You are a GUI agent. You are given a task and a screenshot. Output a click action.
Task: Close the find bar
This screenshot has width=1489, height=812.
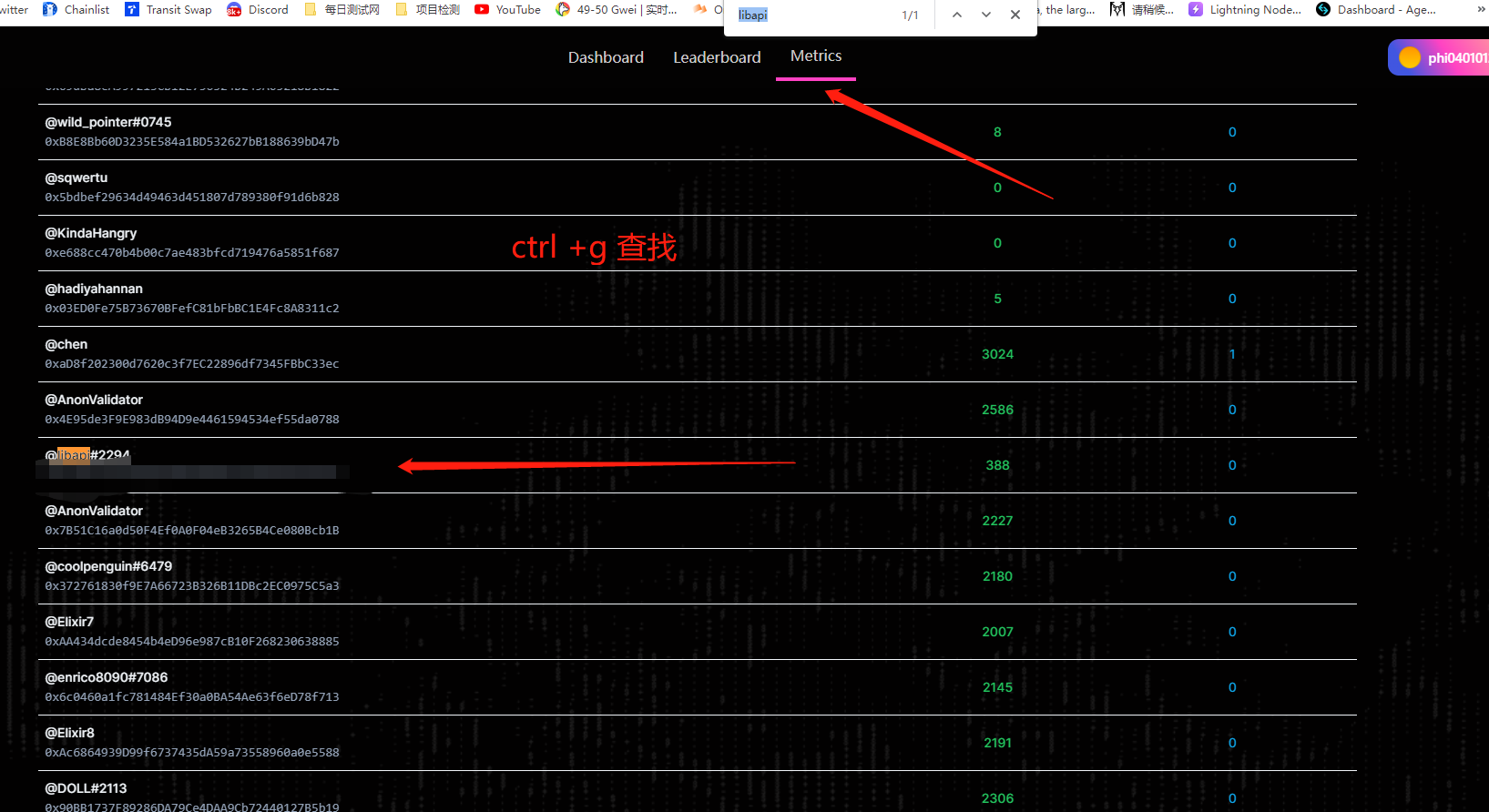1015,15
